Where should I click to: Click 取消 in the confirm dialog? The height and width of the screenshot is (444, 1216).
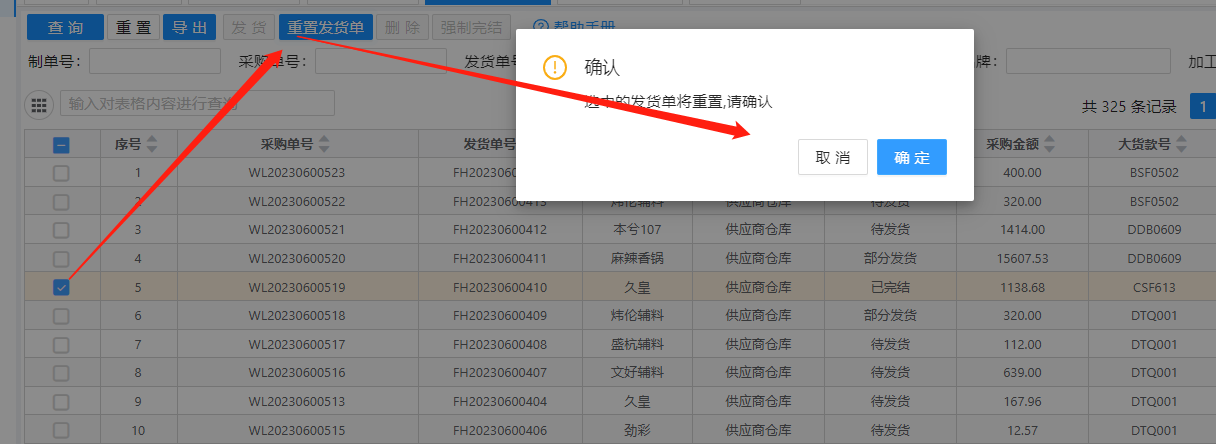832,157
